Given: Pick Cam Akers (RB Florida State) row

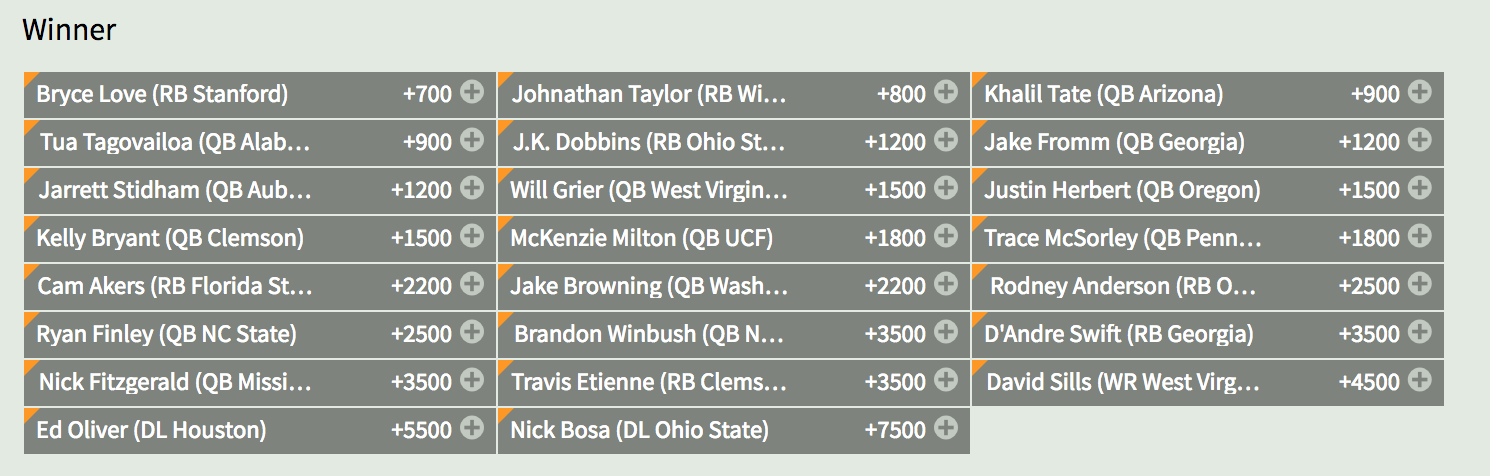Looking at the screenshot, I should 260,286.
